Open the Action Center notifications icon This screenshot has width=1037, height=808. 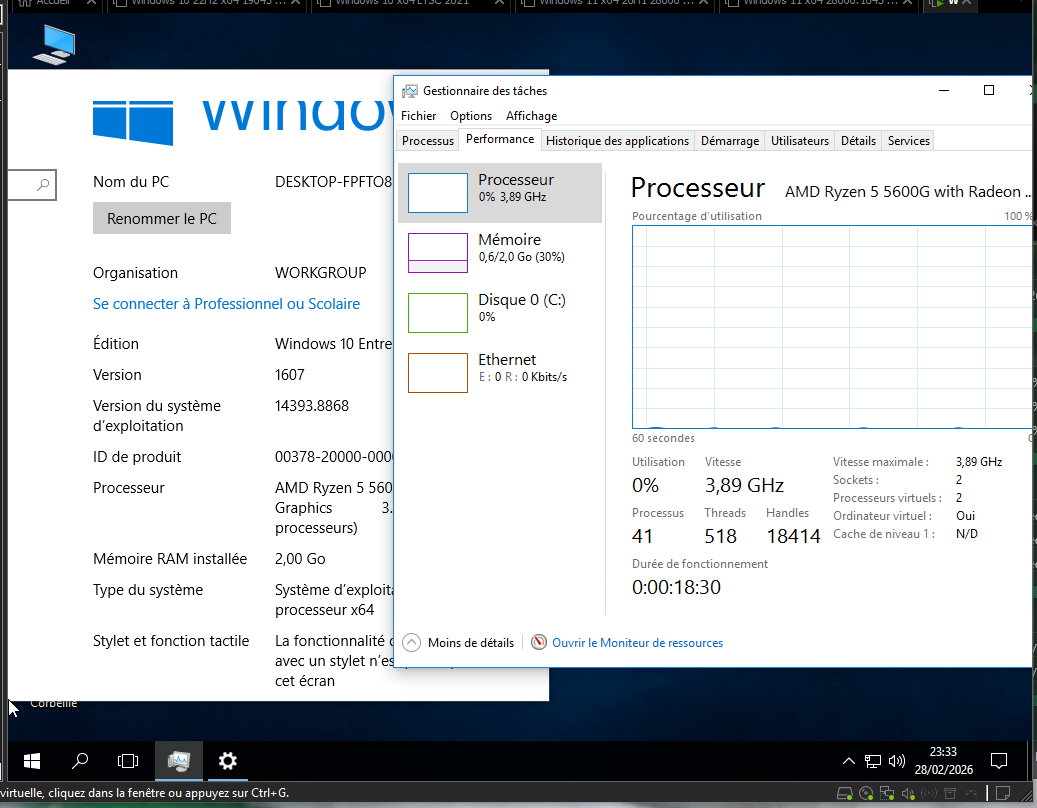[x=999, y=761]
